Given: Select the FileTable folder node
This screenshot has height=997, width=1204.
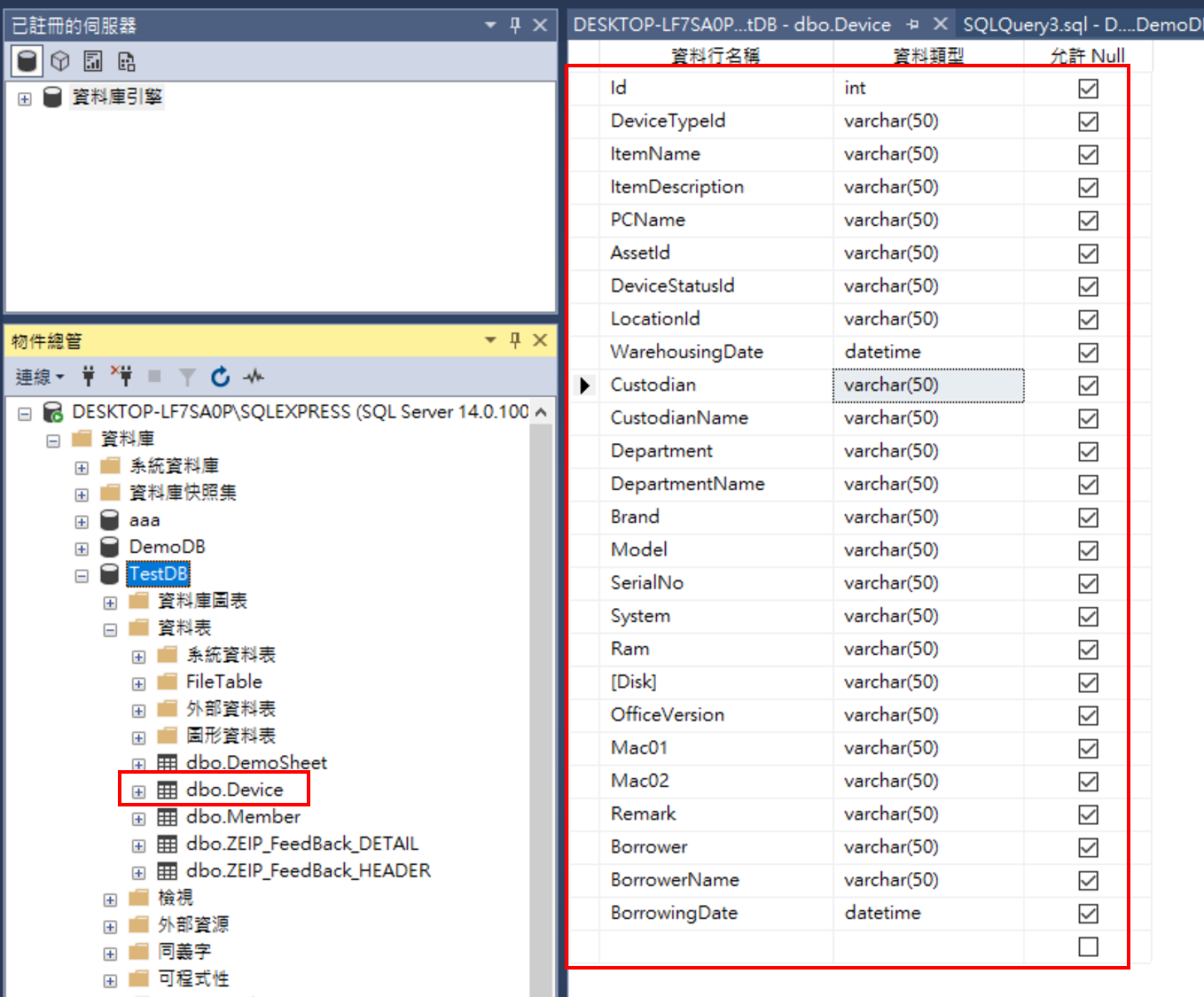Looking at the screenshot, I should point(224,682).
